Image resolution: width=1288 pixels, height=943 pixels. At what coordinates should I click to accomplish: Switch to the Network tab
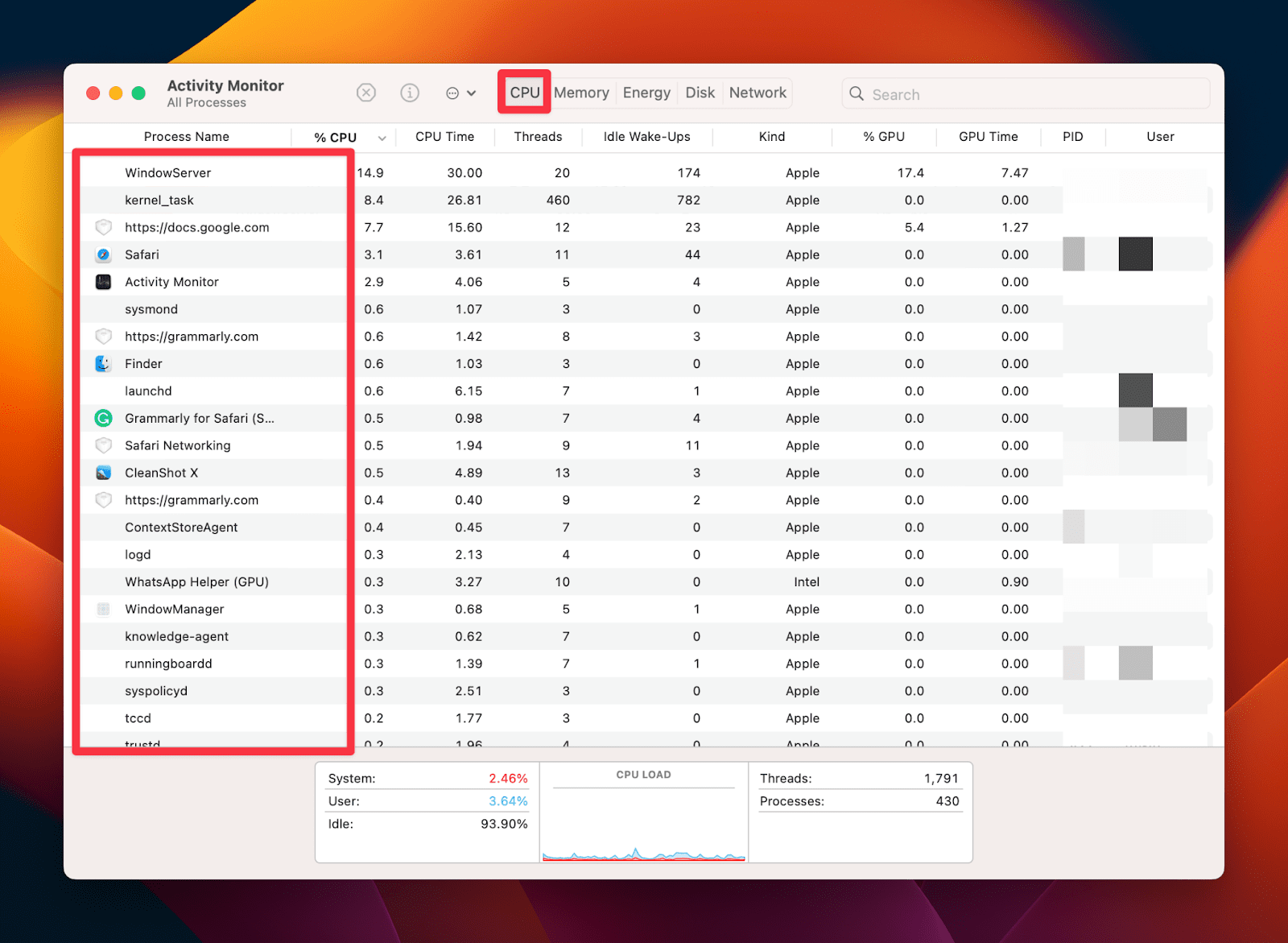(757, 93)
